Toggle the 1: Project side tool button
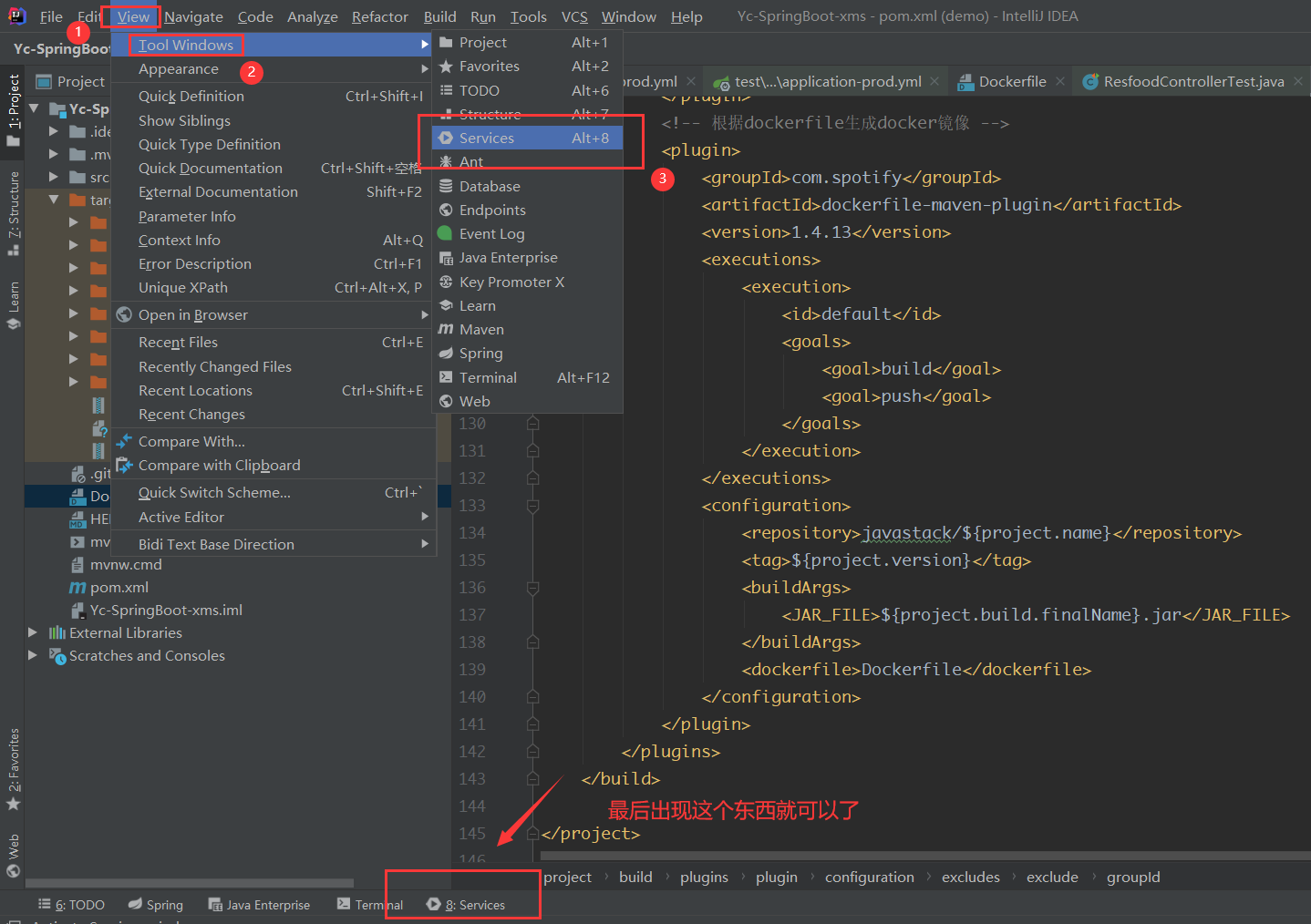This screenshot has height=924, width=1311. point(13,109)
